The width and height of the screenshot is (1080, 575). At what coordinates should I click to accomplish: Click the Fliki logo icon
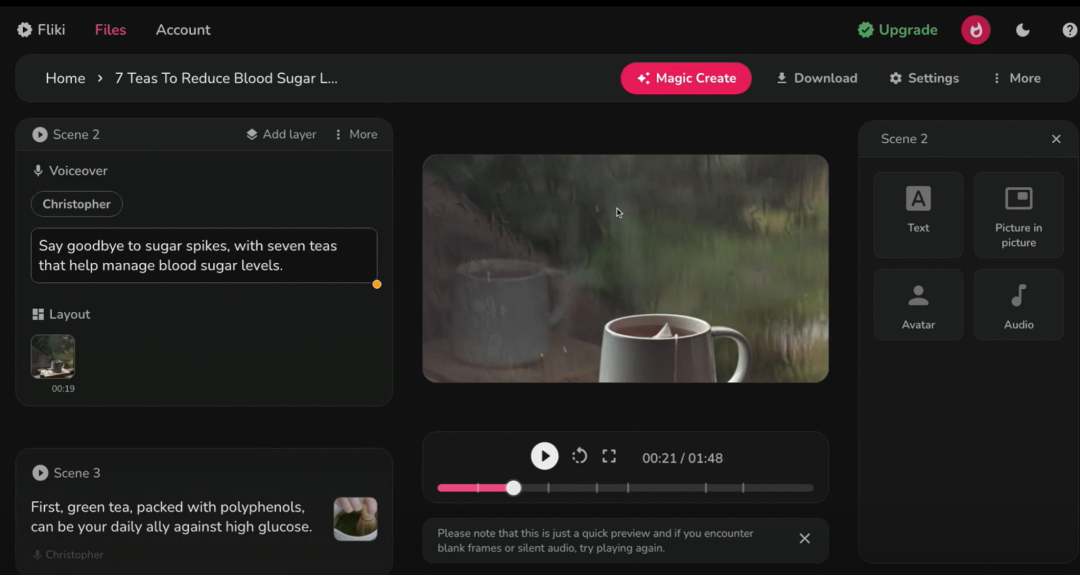(25, 30)
